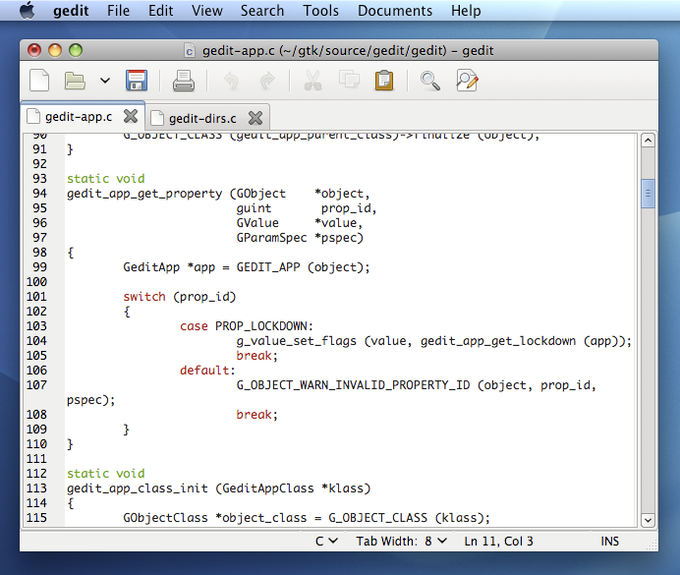Copy selection with the copy icon

click(x=349, y=80)
